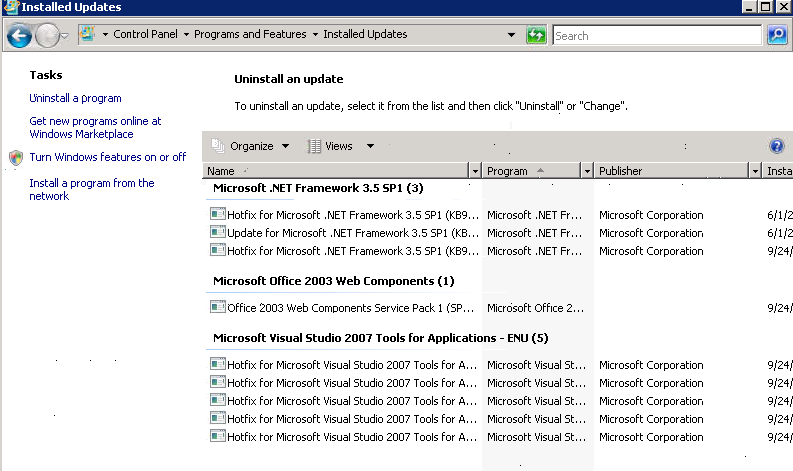Select the Installed Updates breadcrumb
The width and height of the screenshot is (793, 471).
[x=365, y=34]
